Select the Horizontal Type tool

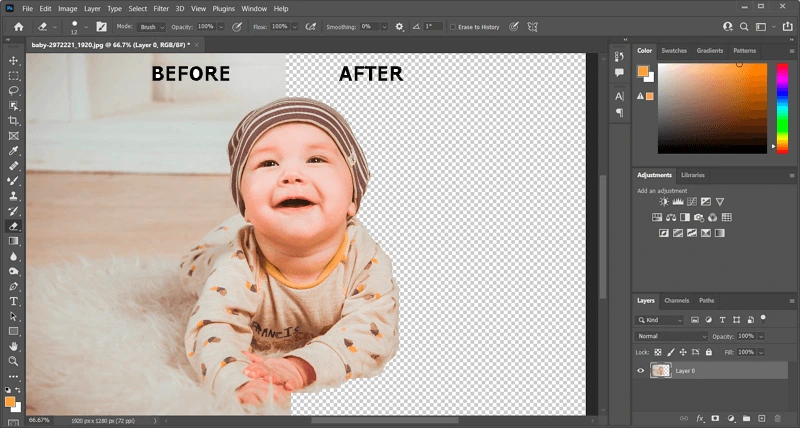(13, 301)
